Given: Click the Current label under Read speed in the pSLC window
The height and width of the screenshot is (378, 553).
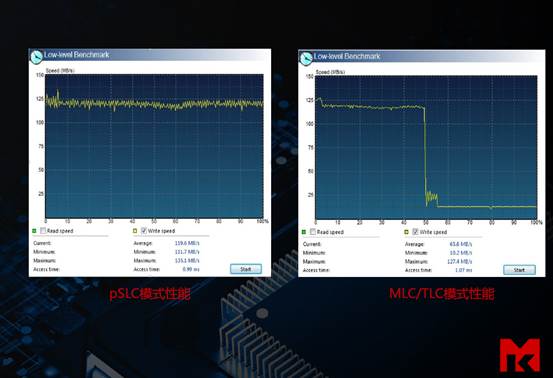Looking at the screenshot, I should pyautogui.click(x=42, y=243).
